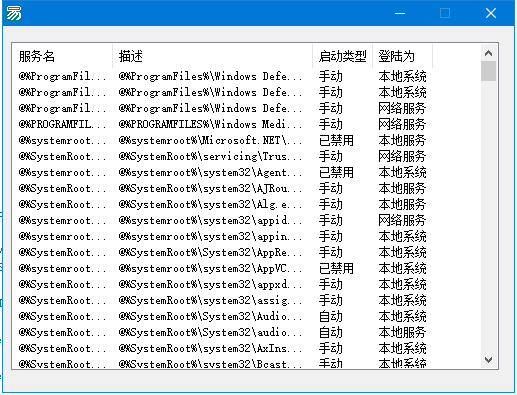This screenshot has width=517, height=395.
Task: Click 本地系统 in the appxd row
Action: tap(402, 284)
